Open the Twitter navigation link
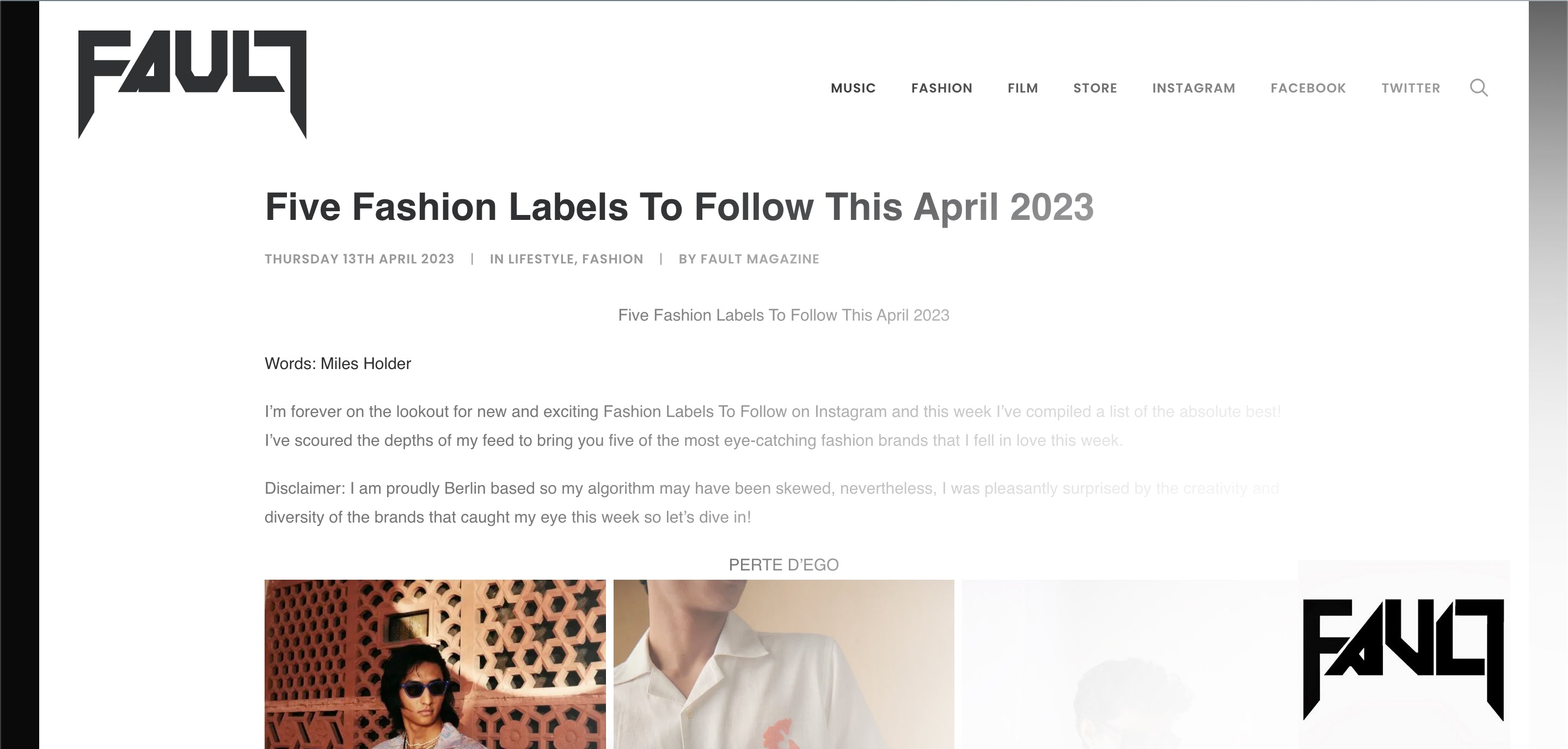Viewport: 1568px width, 749px height. coord(1410,88)
